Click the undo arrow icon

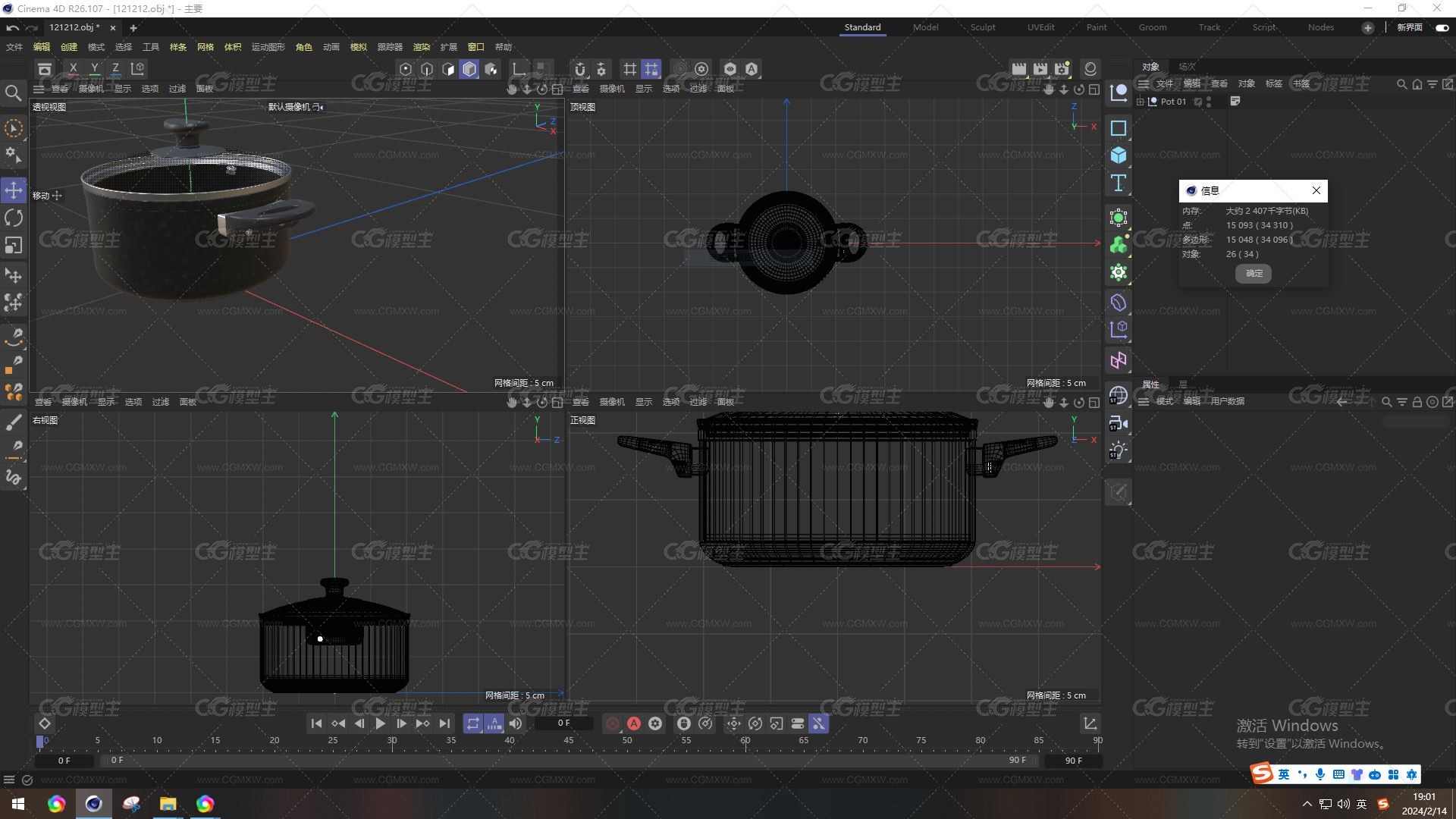(x=12, y=28)
